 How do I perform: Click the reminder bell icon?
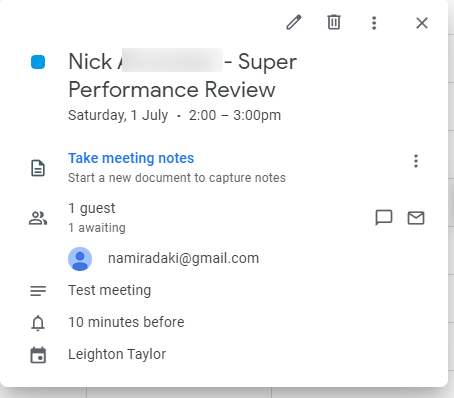coord(38,323)
